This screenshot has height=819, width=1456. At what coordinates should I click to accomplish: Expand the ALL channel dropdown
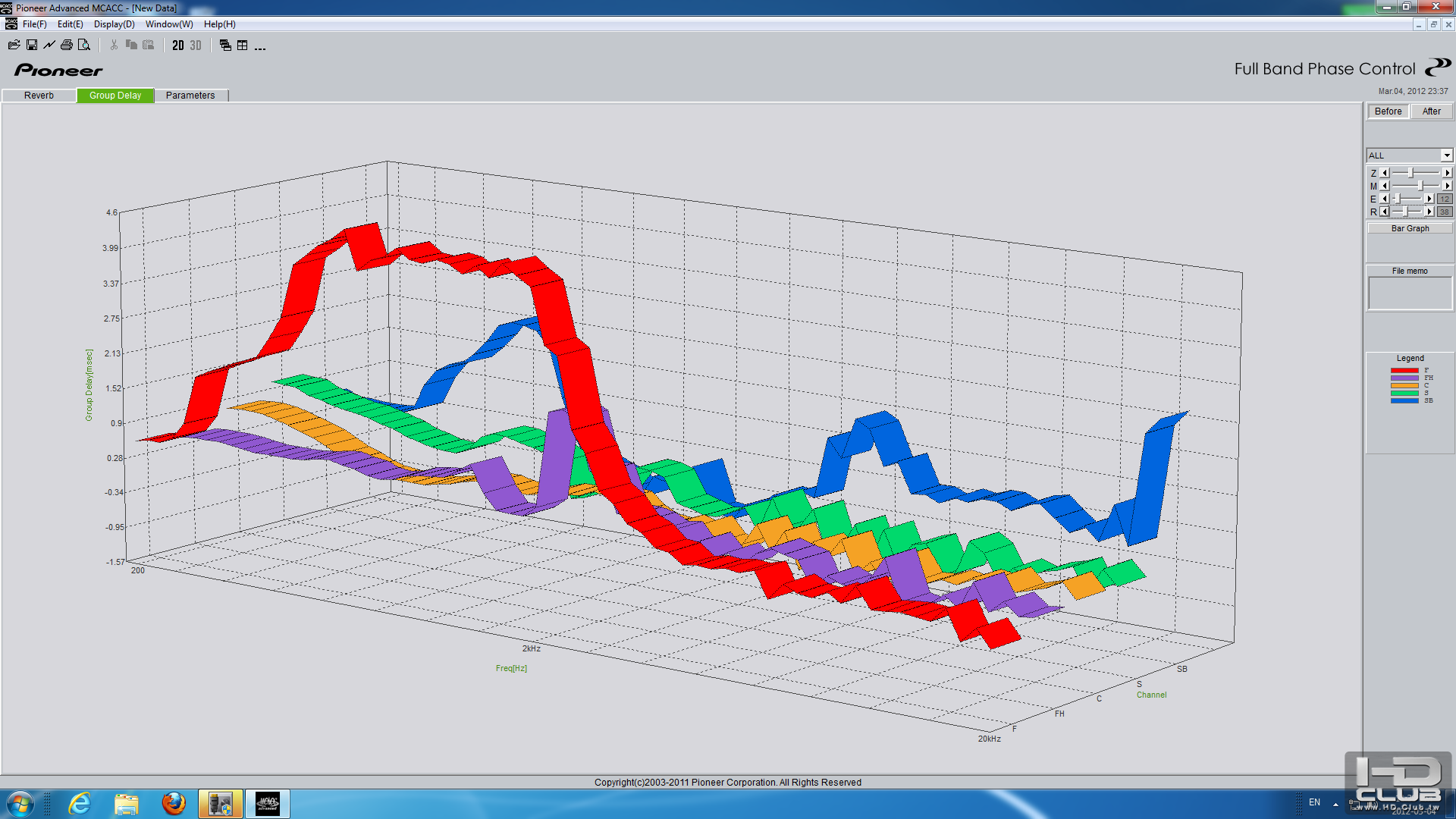[1446, 155]
